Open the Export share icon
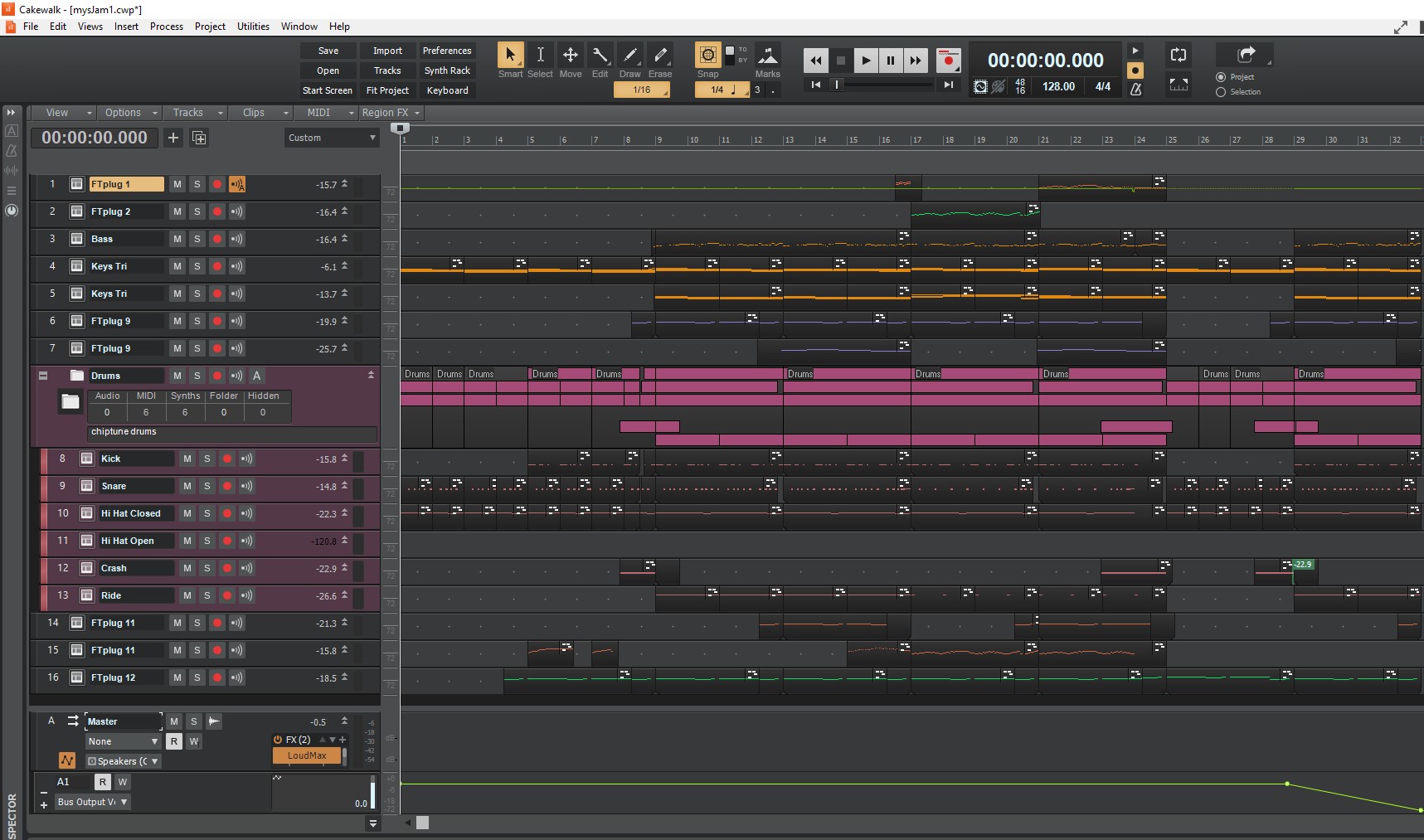Image resolution: width=1424 pixels, height=840 pixels. [1246, 55]
